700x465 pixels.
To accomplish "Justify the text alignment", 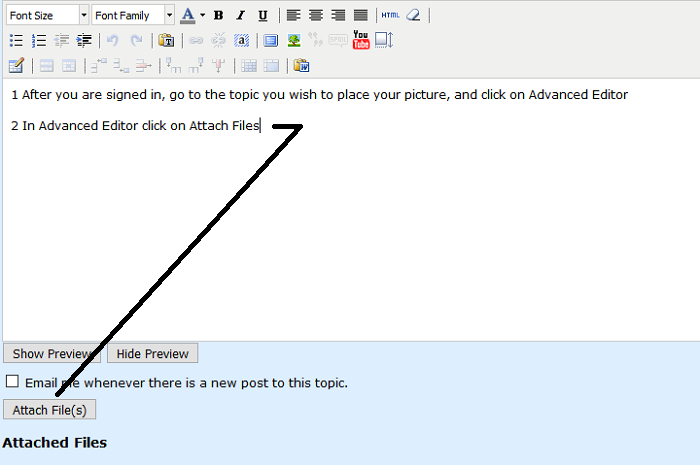I will 360,15.
